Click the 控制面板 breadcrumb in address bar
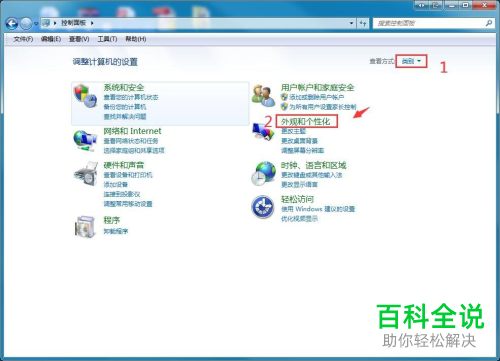Viewport: 500px width, 361px height. tap(73, 23)
